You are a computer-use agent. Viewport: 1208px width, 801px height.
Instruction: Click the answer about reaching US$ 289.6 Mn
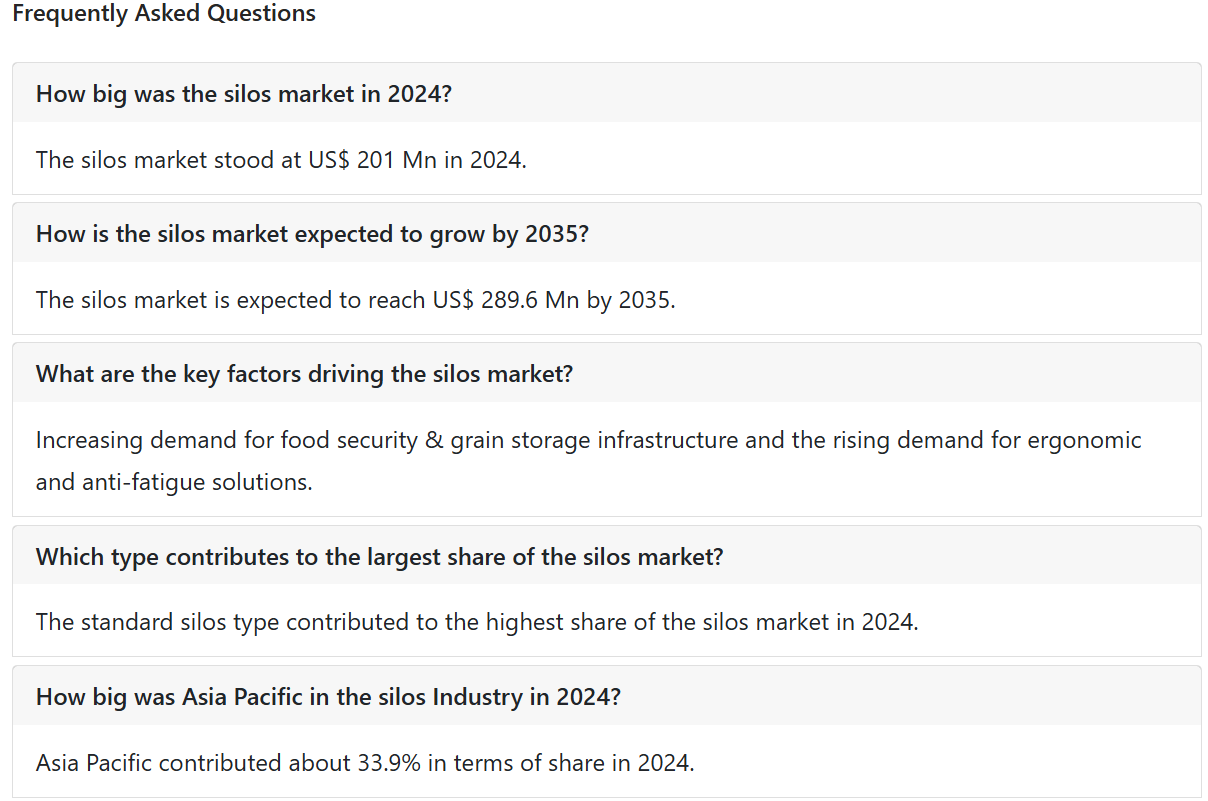356,300
